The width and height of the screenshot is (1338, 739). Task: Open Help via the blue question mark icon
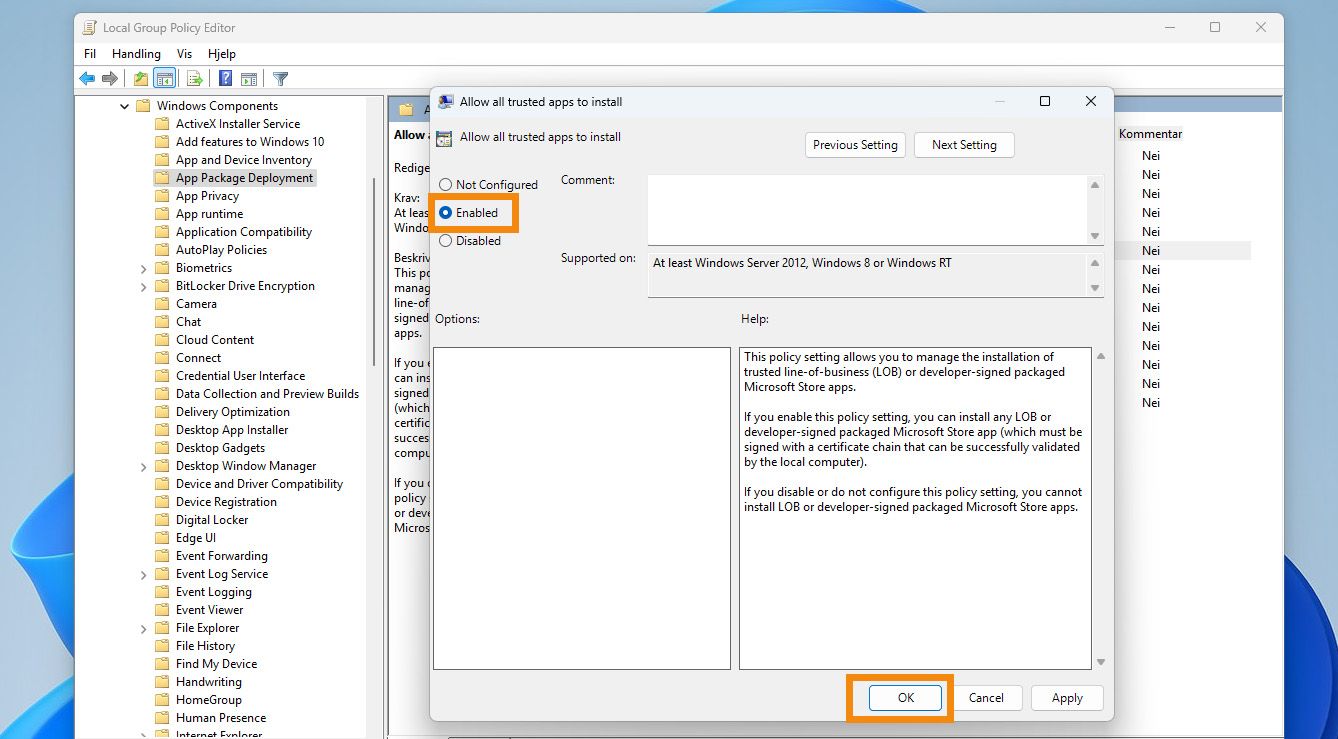(226, 79)
